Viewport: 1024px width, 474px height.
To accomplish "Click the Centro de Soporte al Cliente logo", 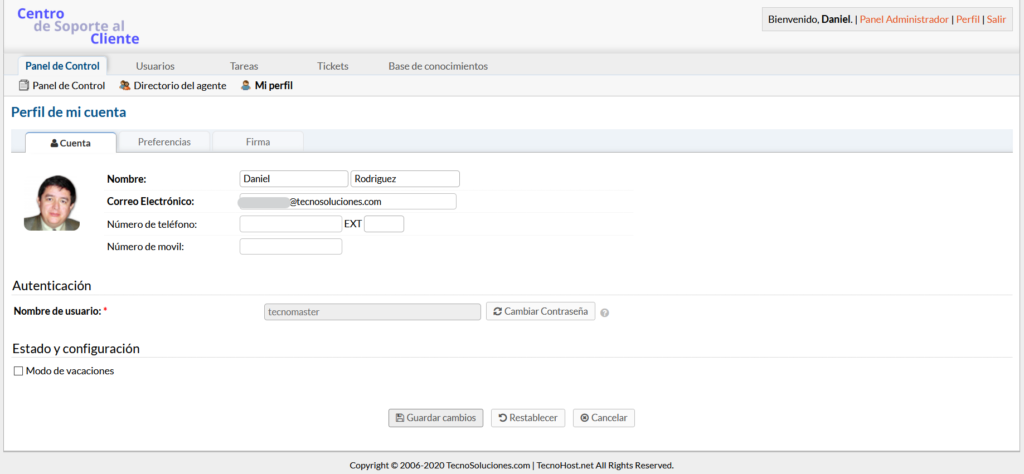I will click(78, 26).
